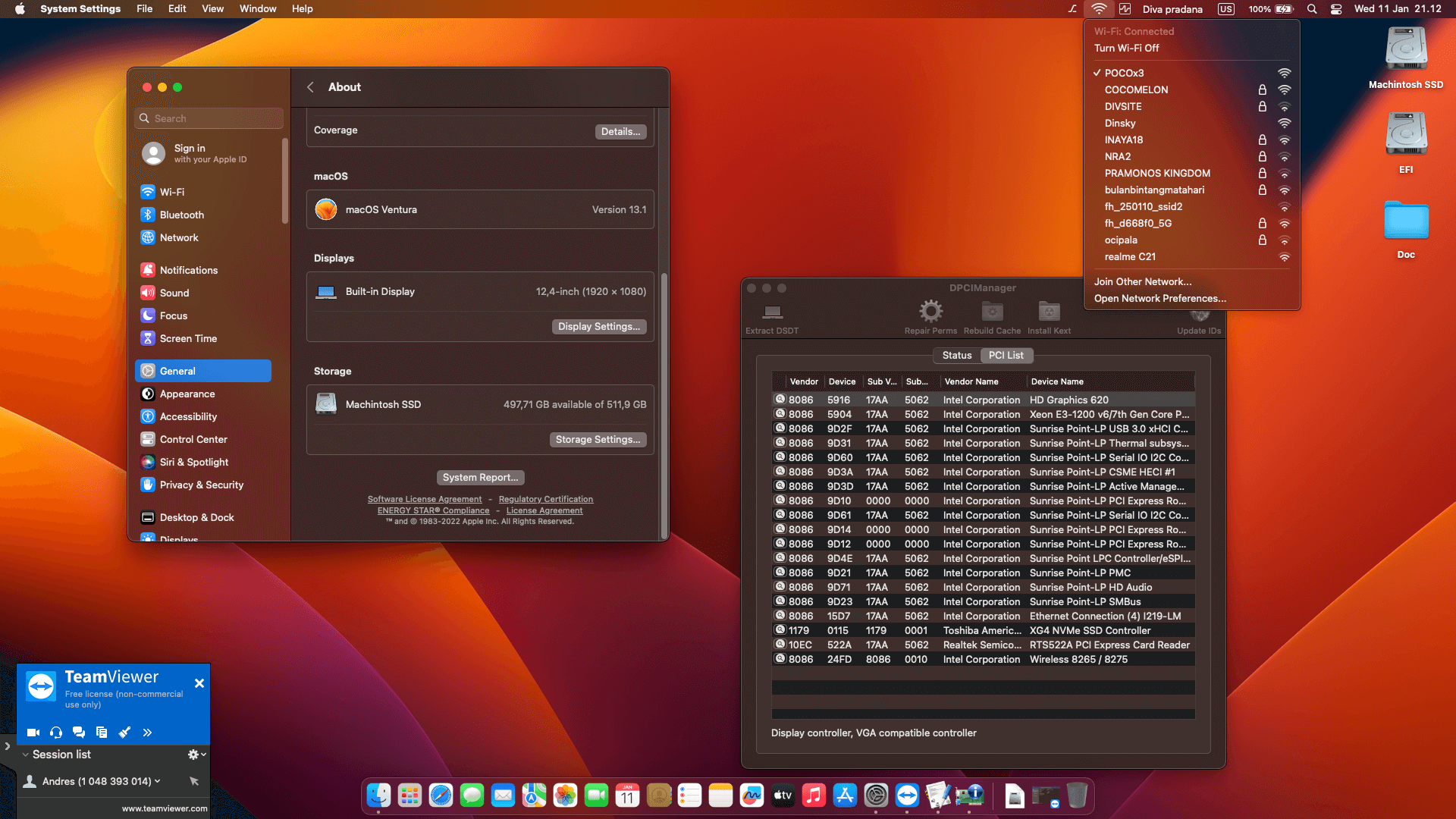The width and height of the screenshot is (1456, 819).
Task: Open the Regulatory Certification link
Action: tap(545, 499)
